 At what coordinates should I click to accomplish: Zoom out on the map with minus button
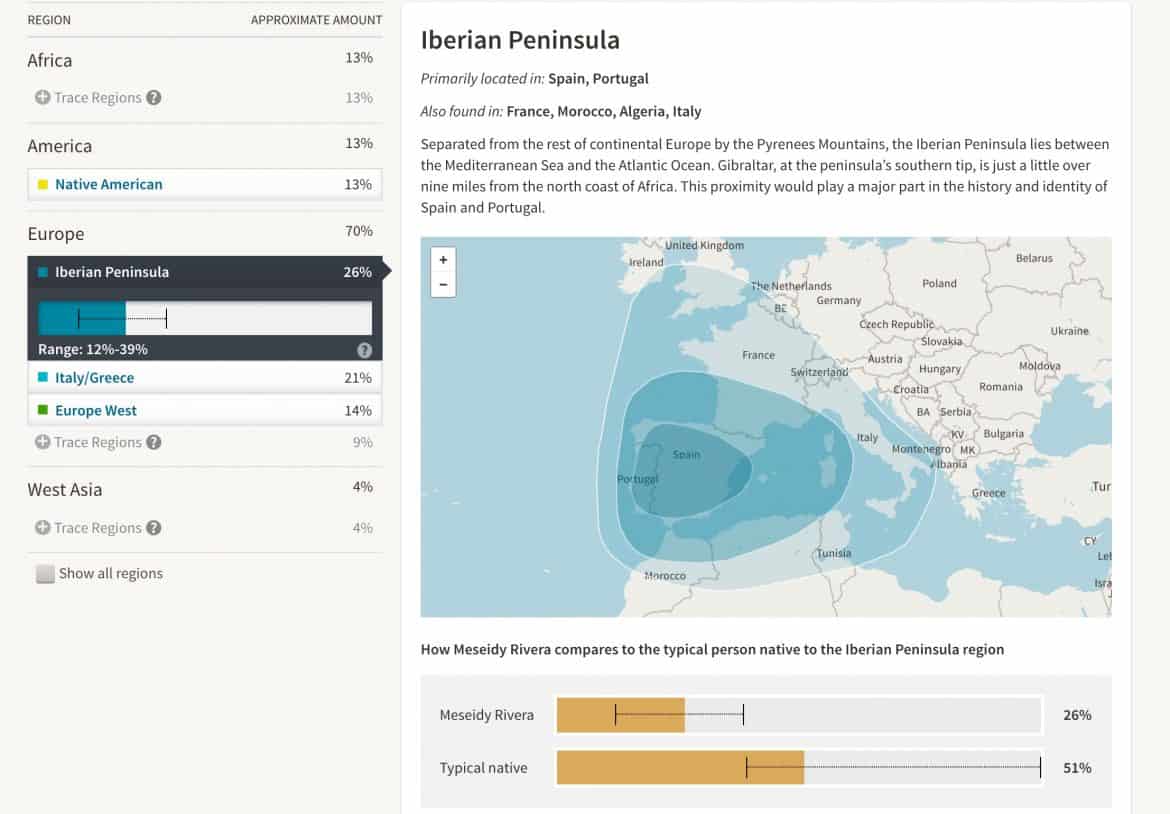(x=443, y=283)
